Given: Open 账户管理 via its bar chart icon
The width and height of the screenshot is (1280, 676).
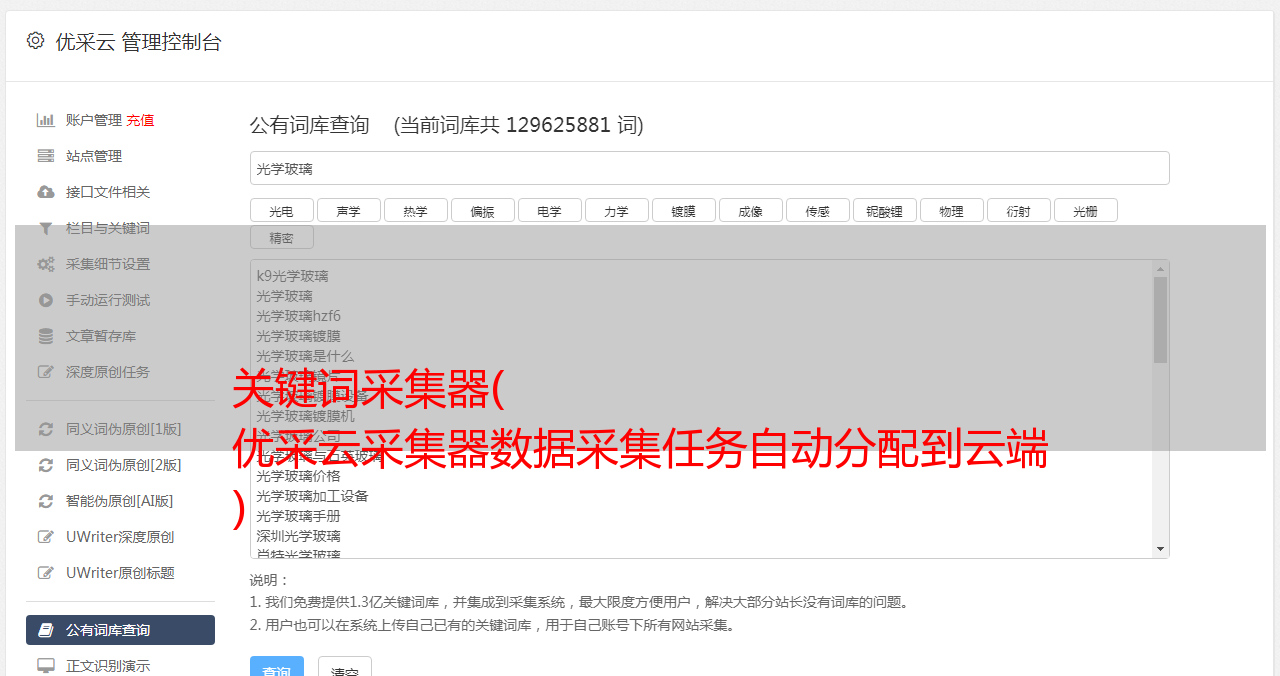Looking at the screenshot, I should [45, 120].
